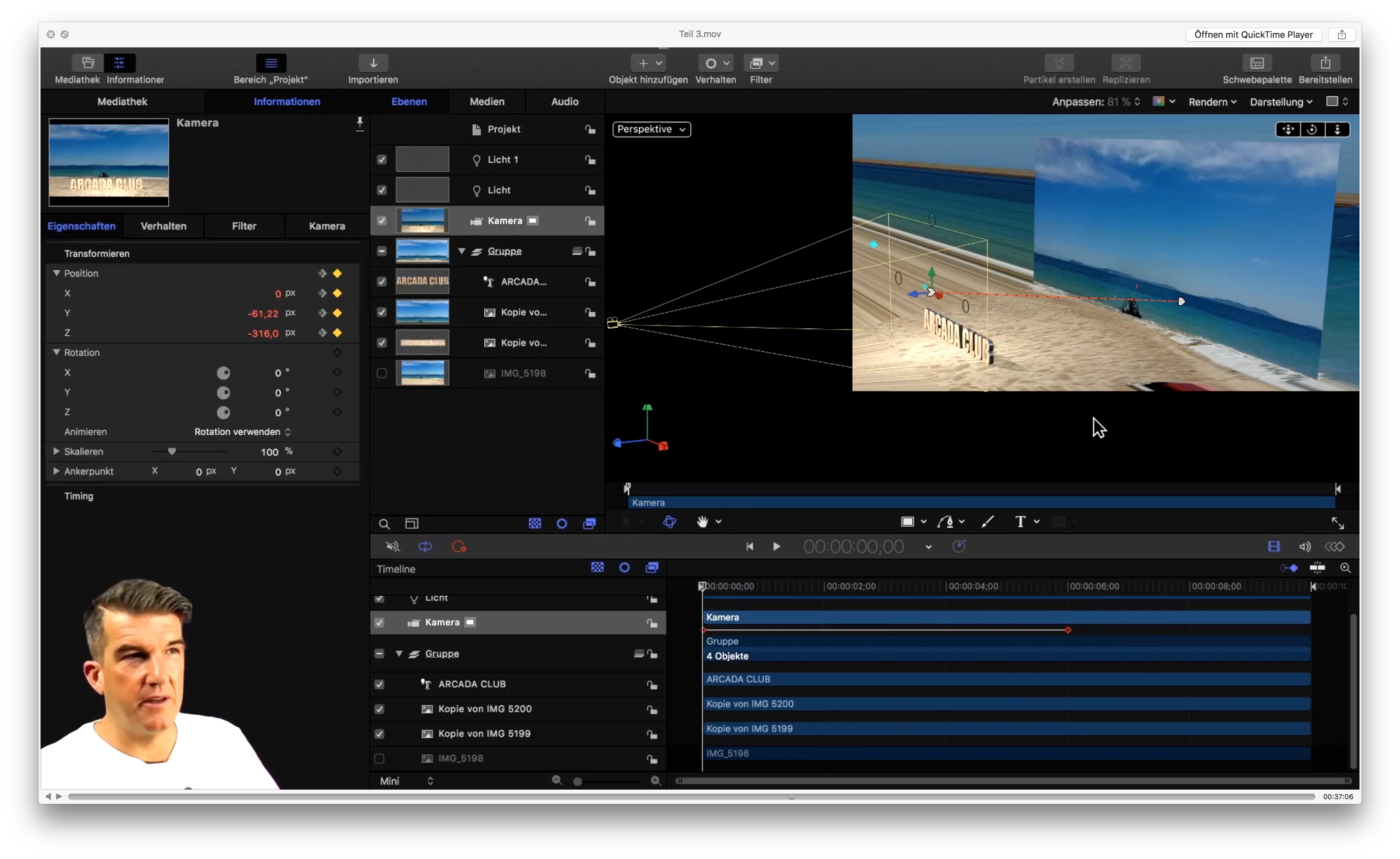Open the Verhalten inspector tab
The height and width of the screenshot is (859, 1400).
pyautogui.click(x=163, y=226)
